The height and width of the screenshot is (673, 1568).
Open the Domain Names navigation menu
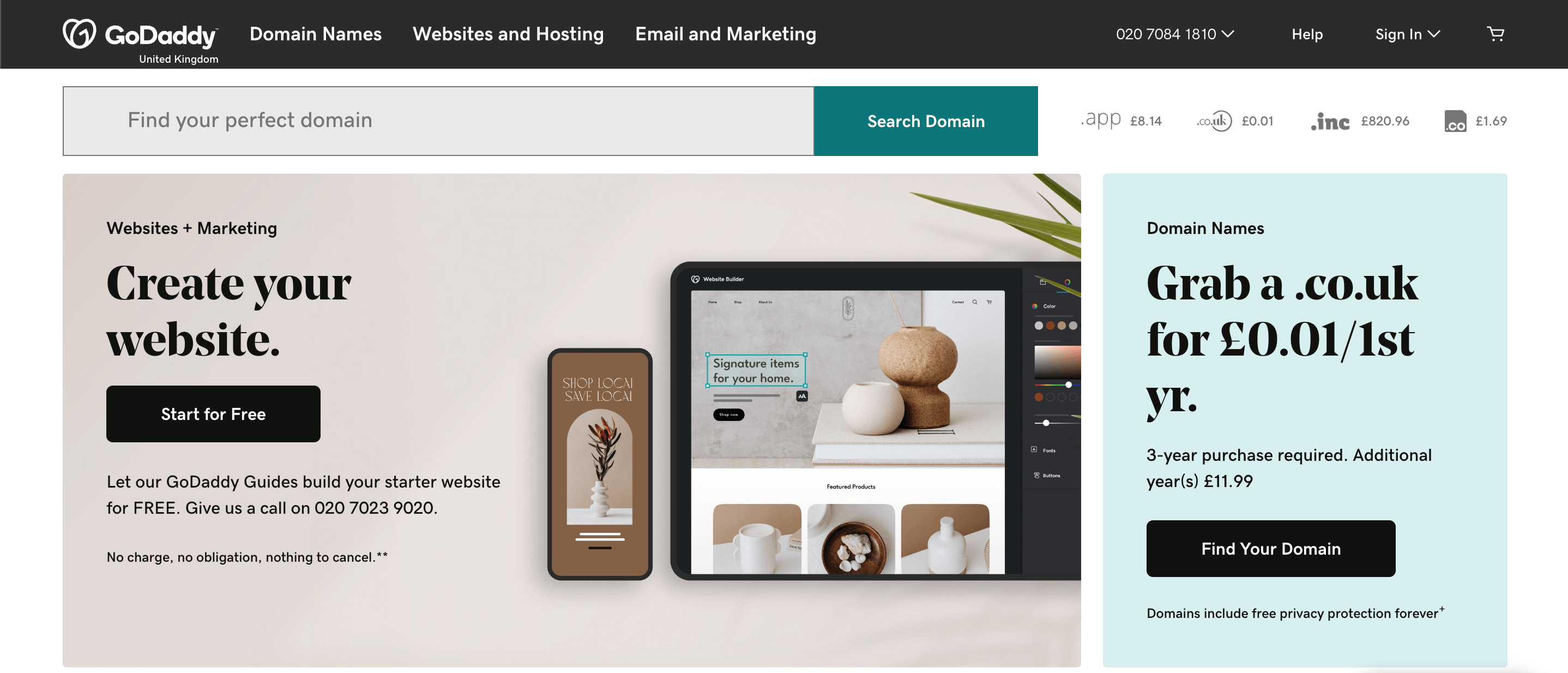(315, 33)
